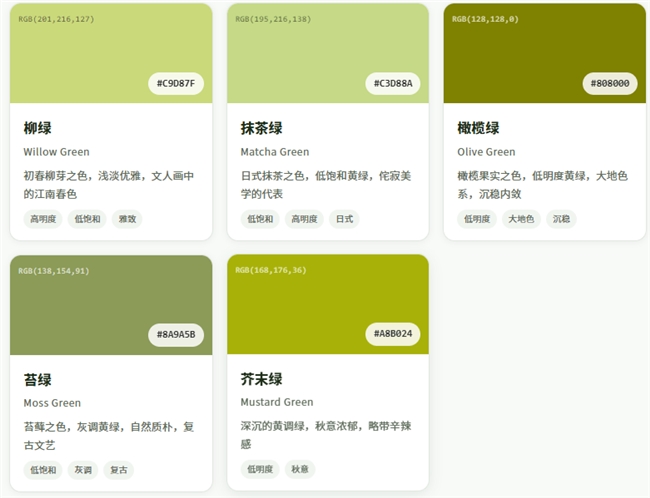Click the Matcha Green color swatch
The width and height of the screenshot is (650, 498).
coord(328,53)
